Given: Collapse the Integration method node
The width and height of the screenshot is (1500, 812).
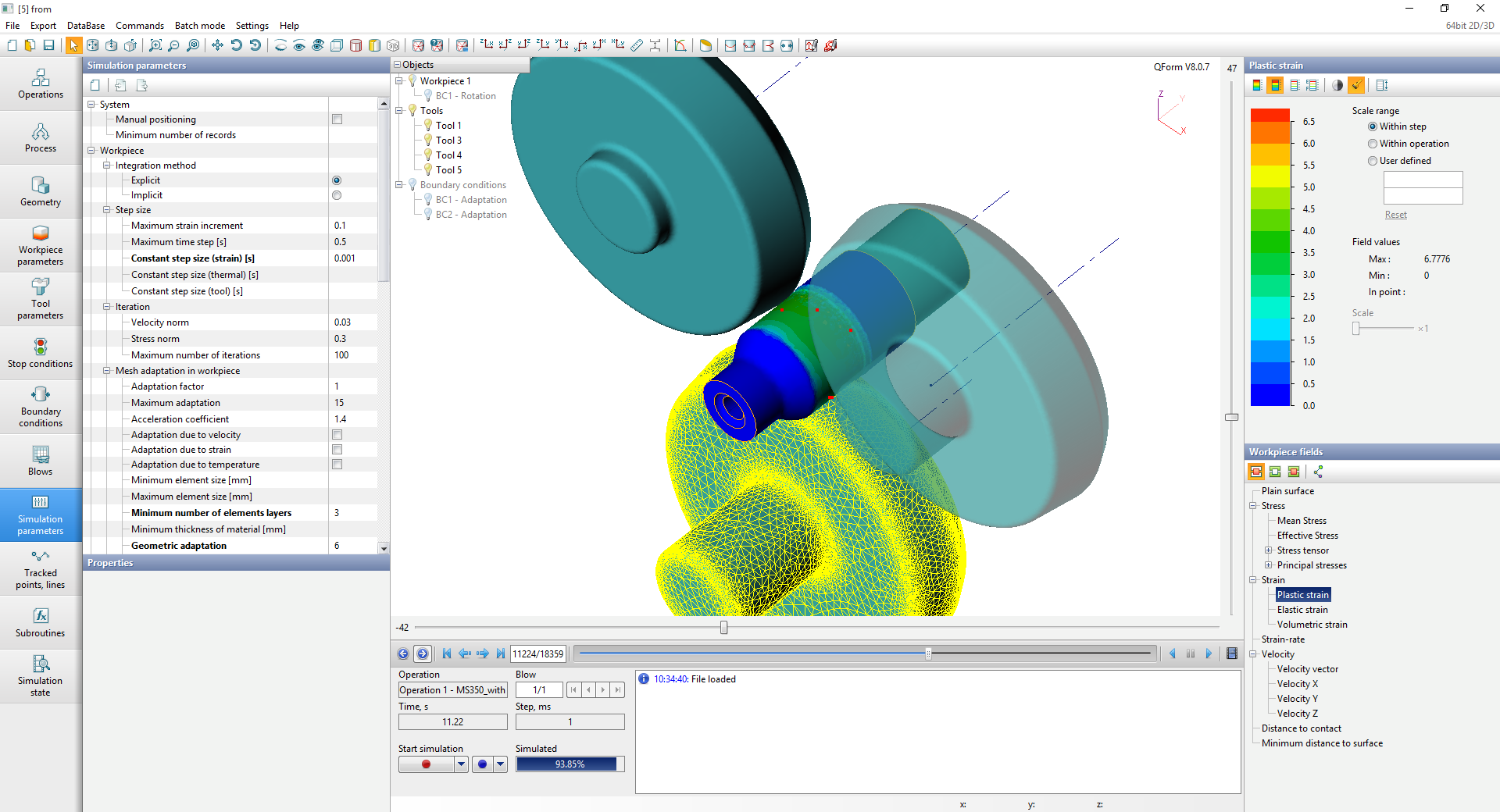Looking at the screenshot, I should [x=107, y=166].
